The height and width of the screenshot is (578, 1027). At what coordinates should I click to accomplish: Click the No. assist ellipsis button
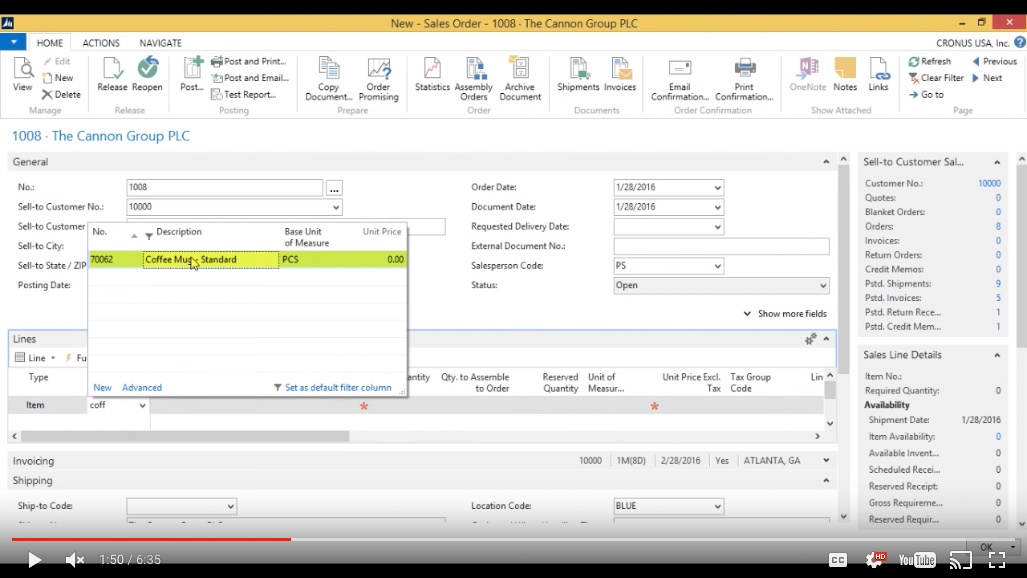[334, 189]
